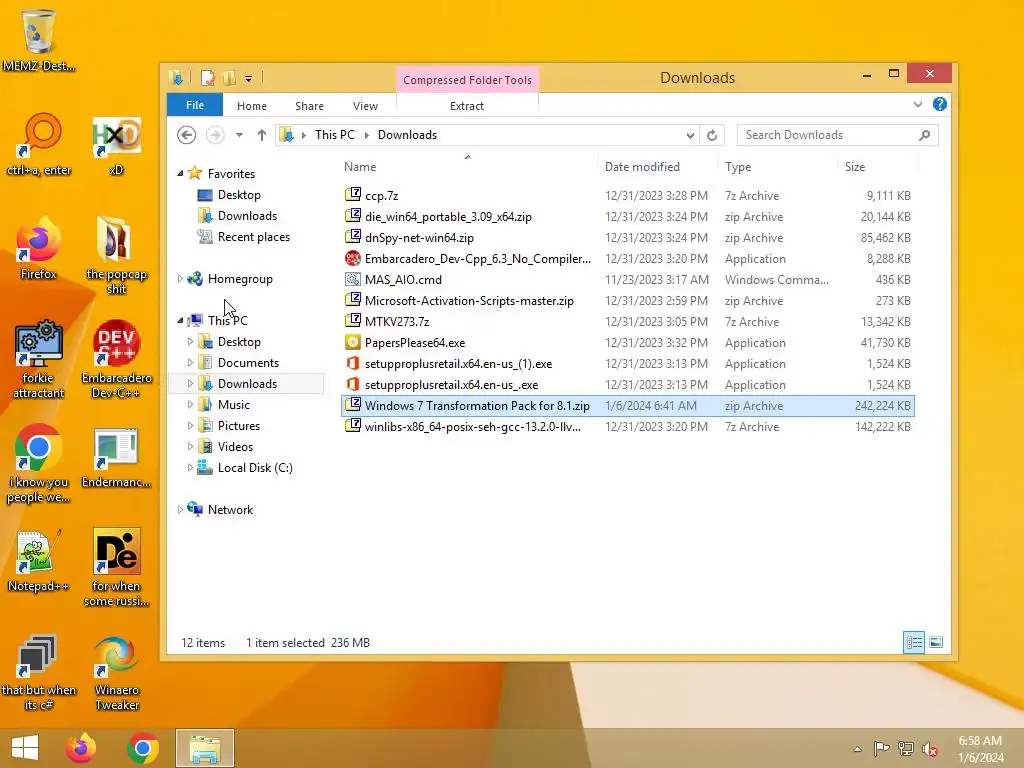Open the Action Center flag icon
The height and width of the screenshot is (768, 1024).
click(x=882, y=748)
